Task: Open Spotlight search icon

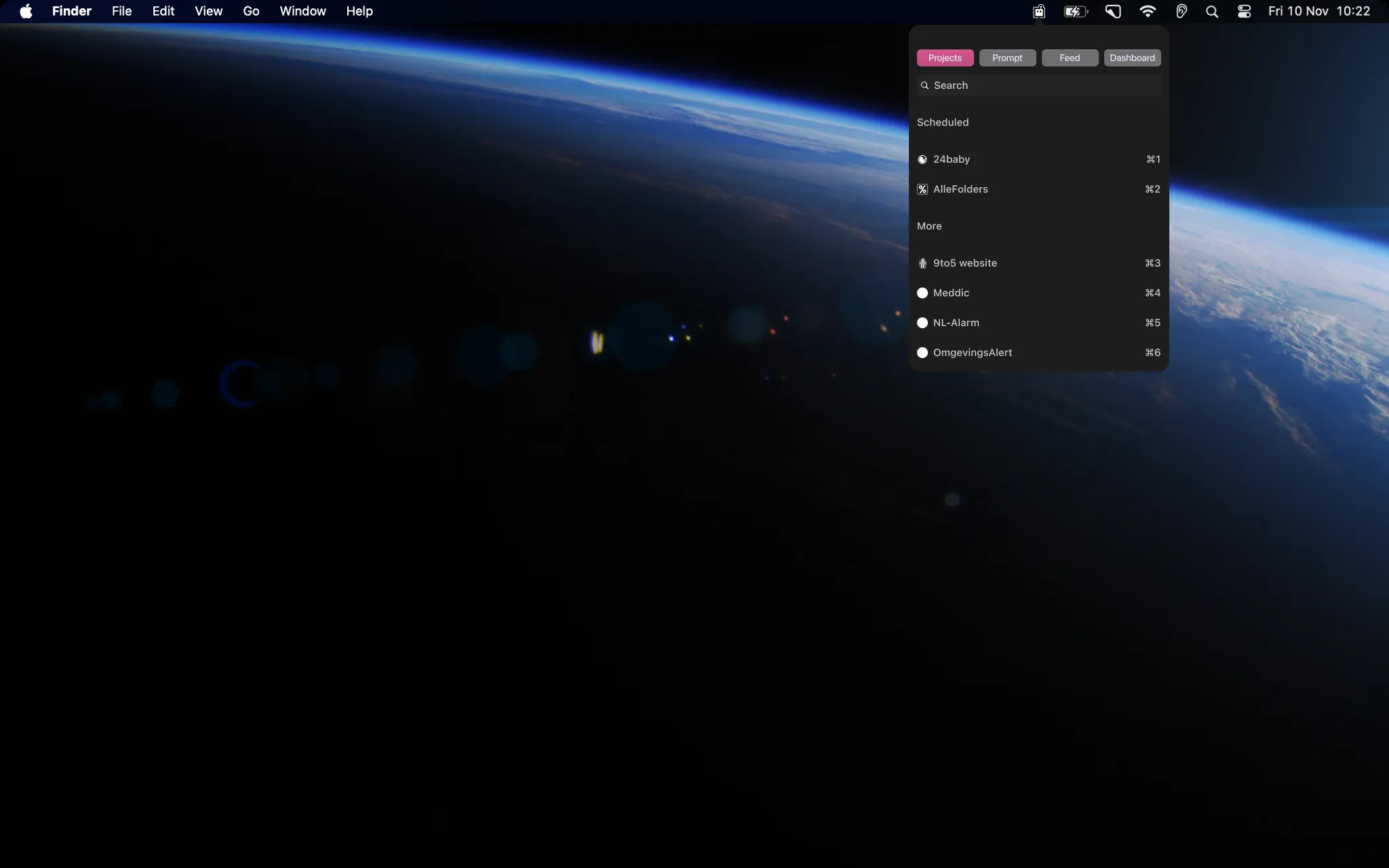Action: click(x=1212, y=12)
